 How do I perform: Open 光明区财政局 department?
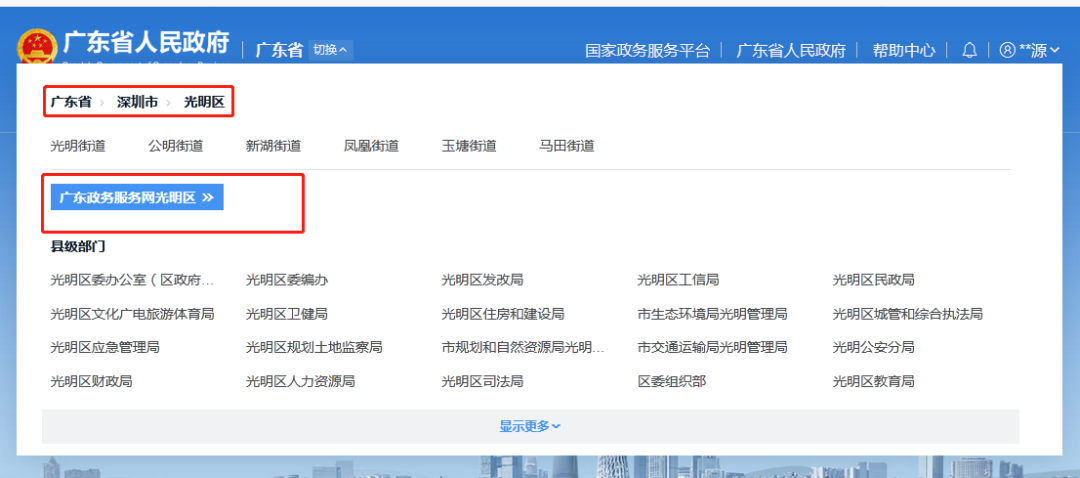pyautogui.click(x=92, y=381)
